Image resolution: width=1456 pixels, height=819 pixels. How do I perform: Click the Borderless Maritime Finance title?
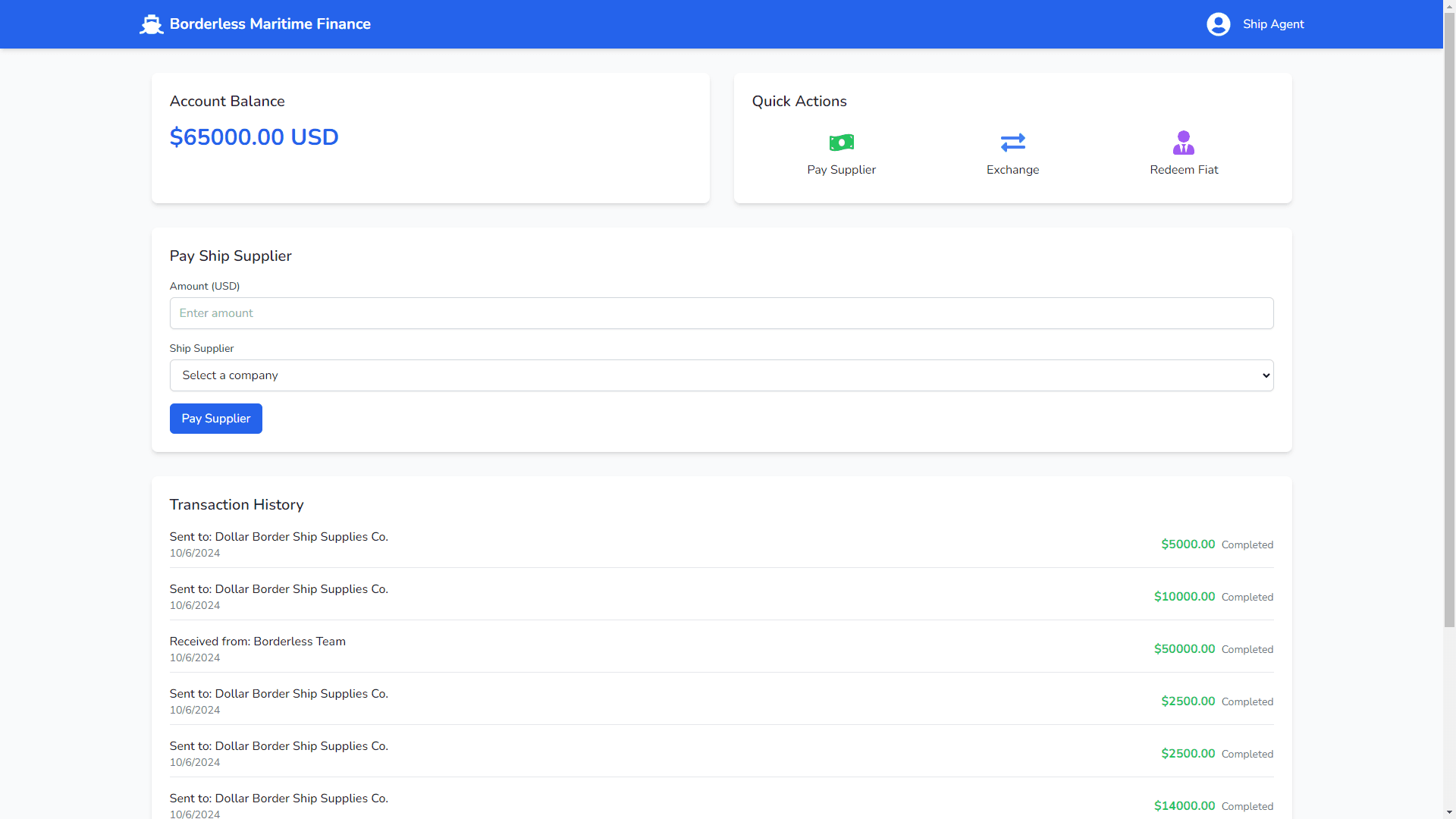coord(270,24)
